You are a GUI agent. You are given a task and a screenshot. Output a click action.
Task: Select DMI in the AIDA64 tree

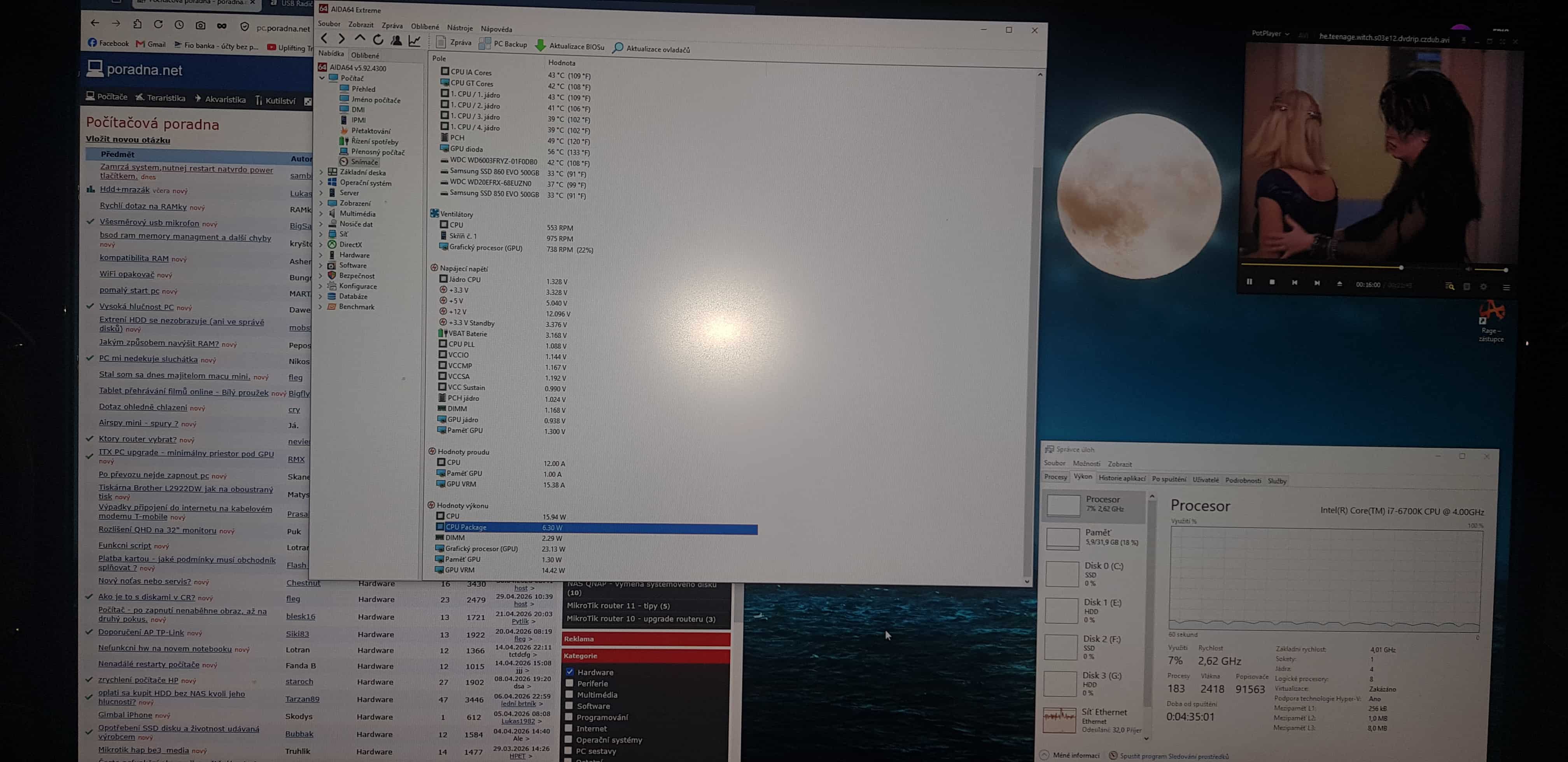[x=352, y=110]
